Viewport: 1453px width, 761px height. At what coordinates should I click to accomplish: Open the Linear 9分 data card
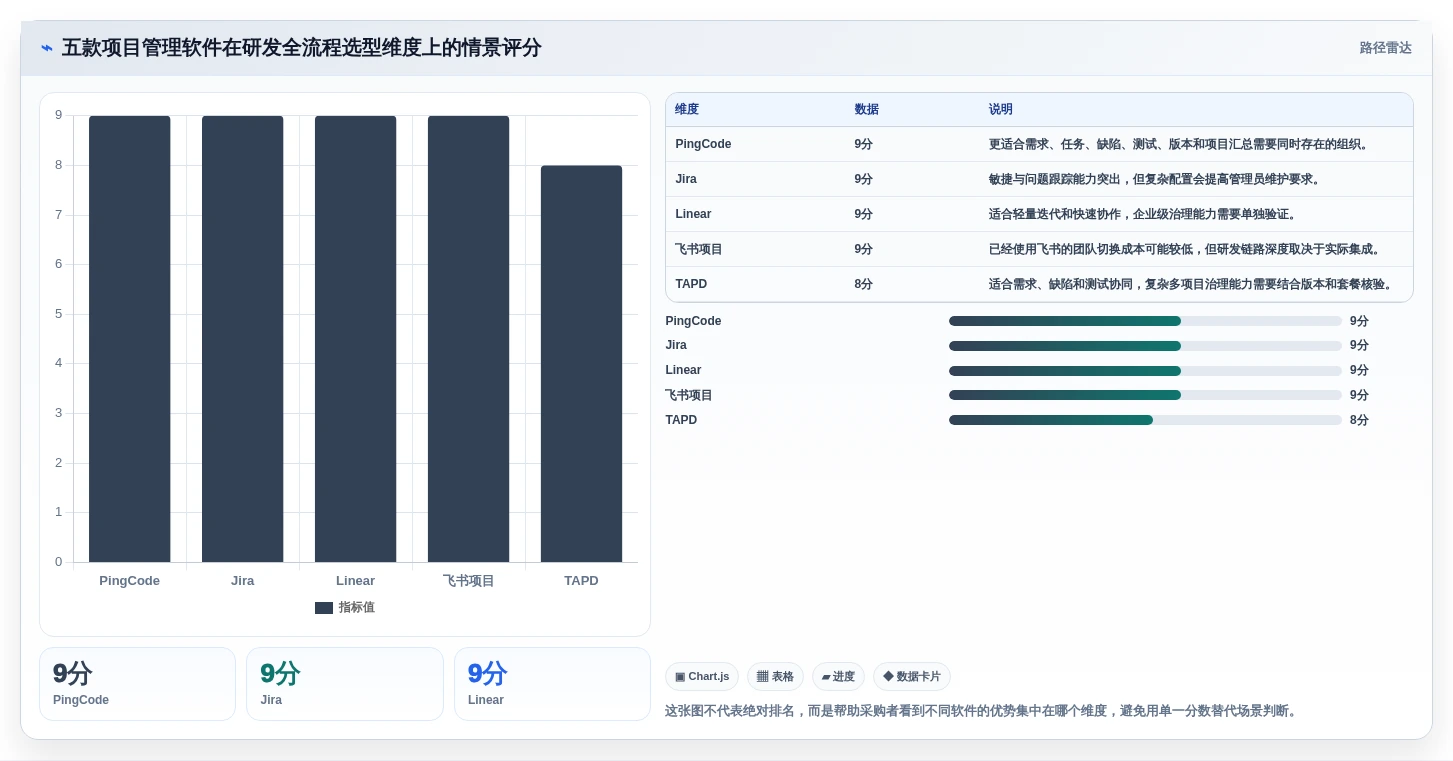coord(552,684)
